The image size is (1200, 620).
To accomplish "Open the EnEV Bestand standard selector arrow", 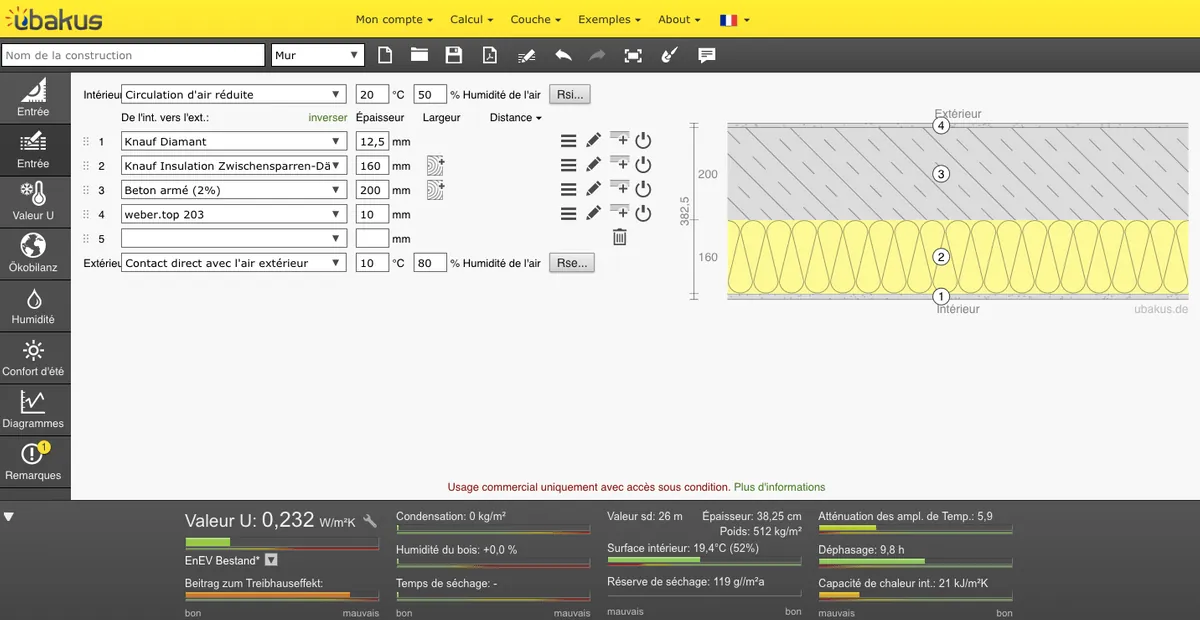I will pyautogui.click(x=271, y=561).
